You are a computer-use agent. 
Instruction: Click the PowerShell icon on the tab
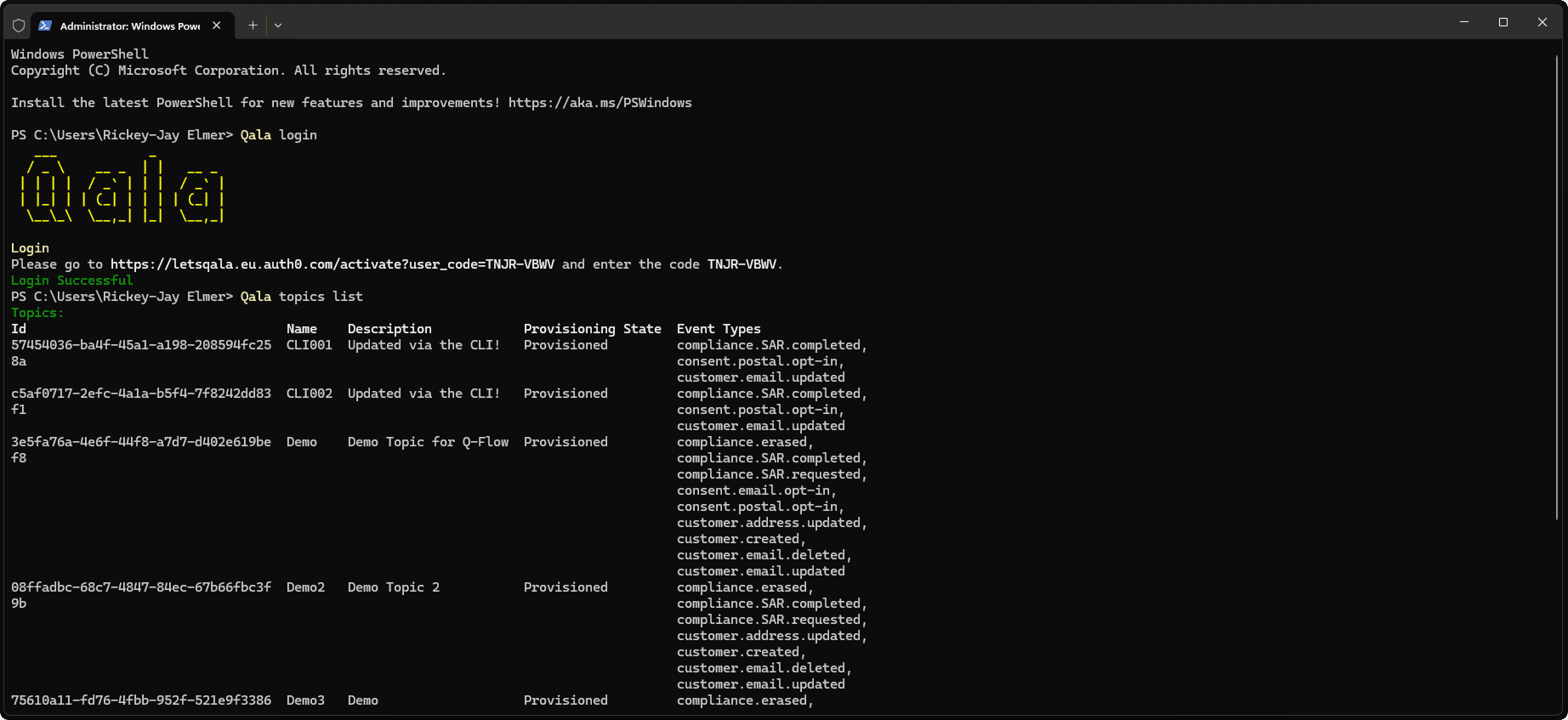(x=45, y=26)
